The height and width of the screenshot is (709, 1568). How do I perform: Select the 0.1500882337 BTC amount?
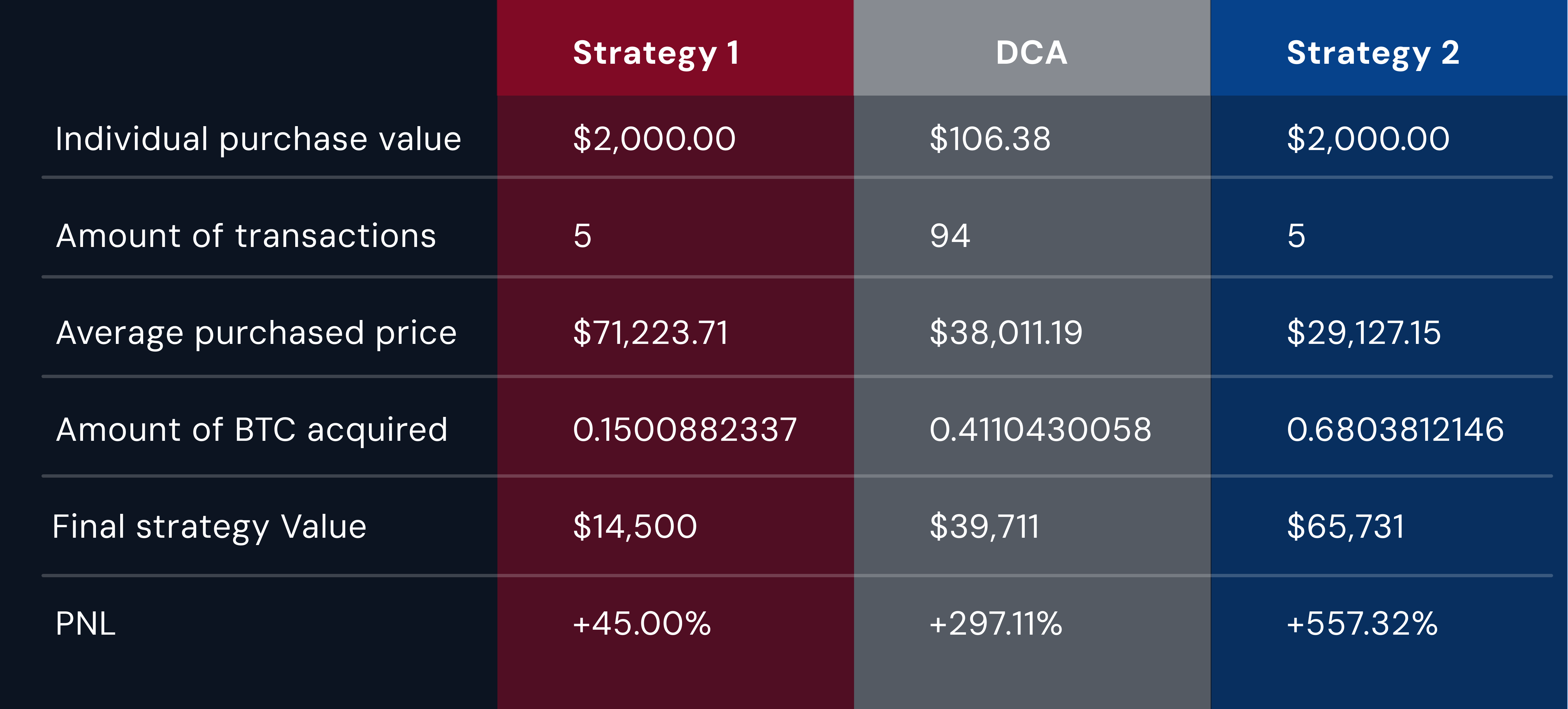(x=685, y=430)
